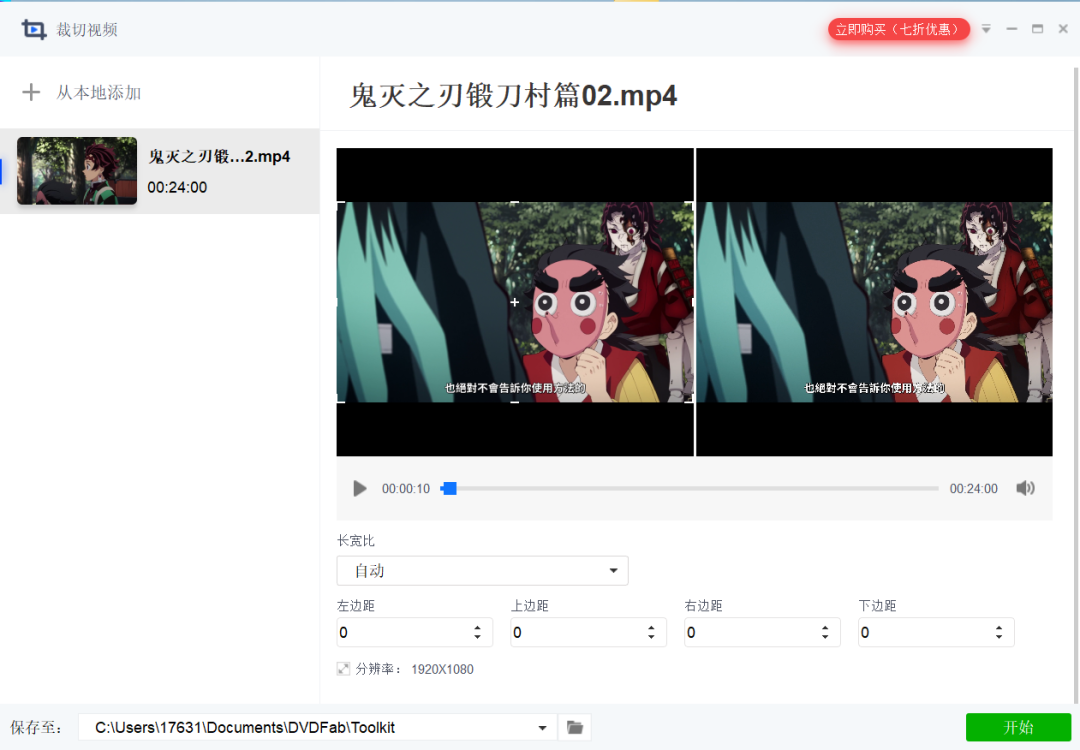Viewport: 1080px width, 750px height.
Task: Click the plus icon beside 从本地添加
Action: point(31,92)
